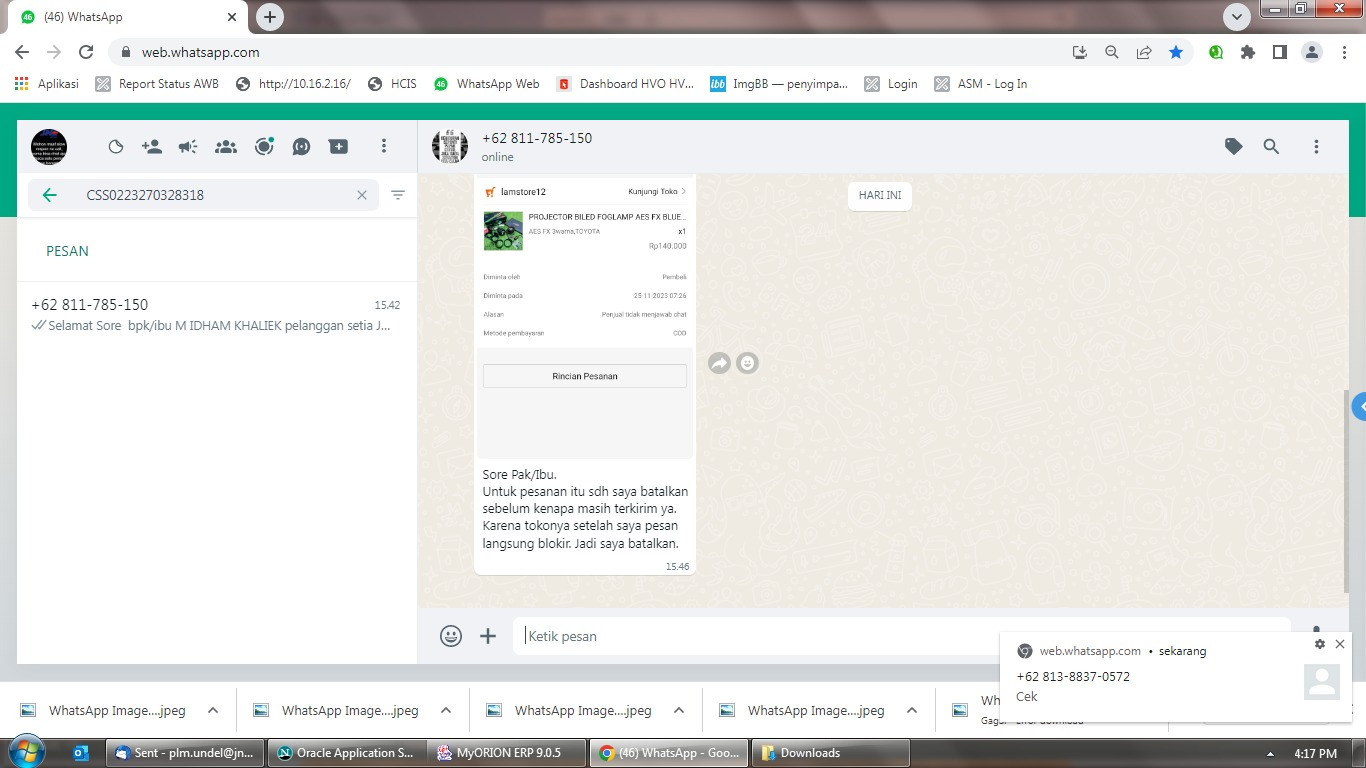Open the Communities group icon
This screenshot has height=768, width=1366.
pos(226,147)
